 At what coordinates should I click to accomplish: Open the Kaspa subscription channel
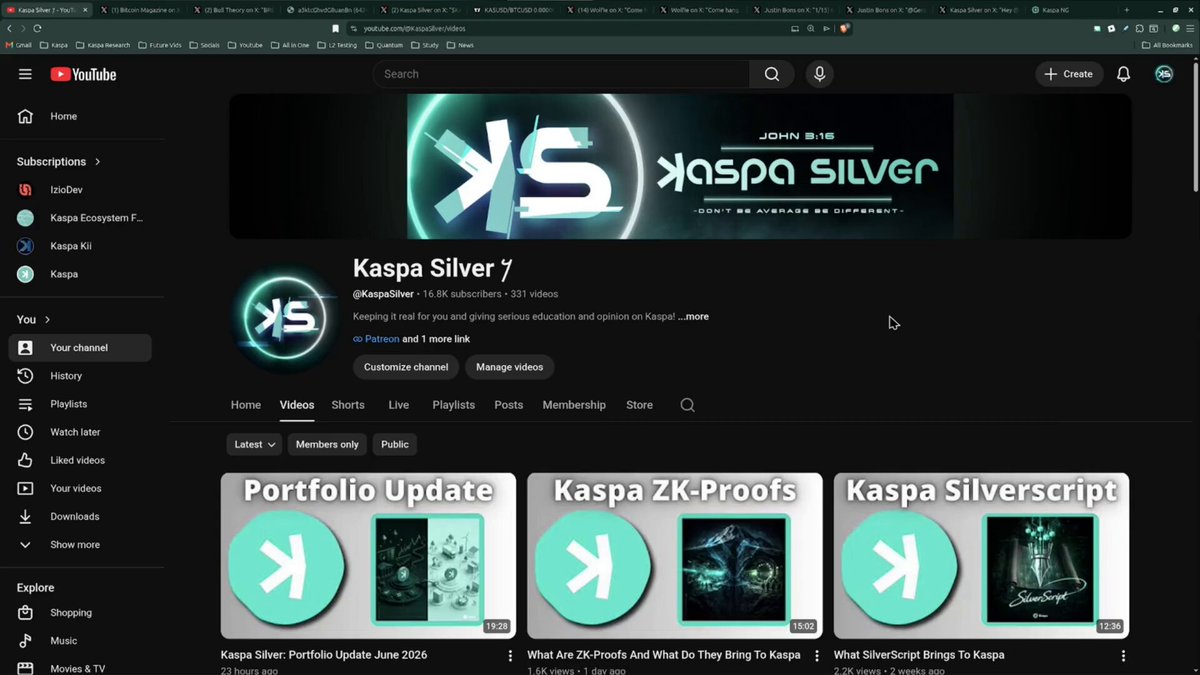(80, 274)
